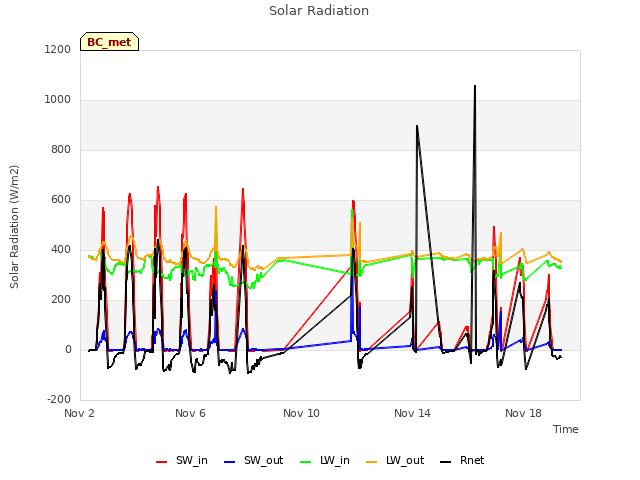
Task: Hide the LW_out series via legend
Action: pyautogui.click(x=395, y=460)
